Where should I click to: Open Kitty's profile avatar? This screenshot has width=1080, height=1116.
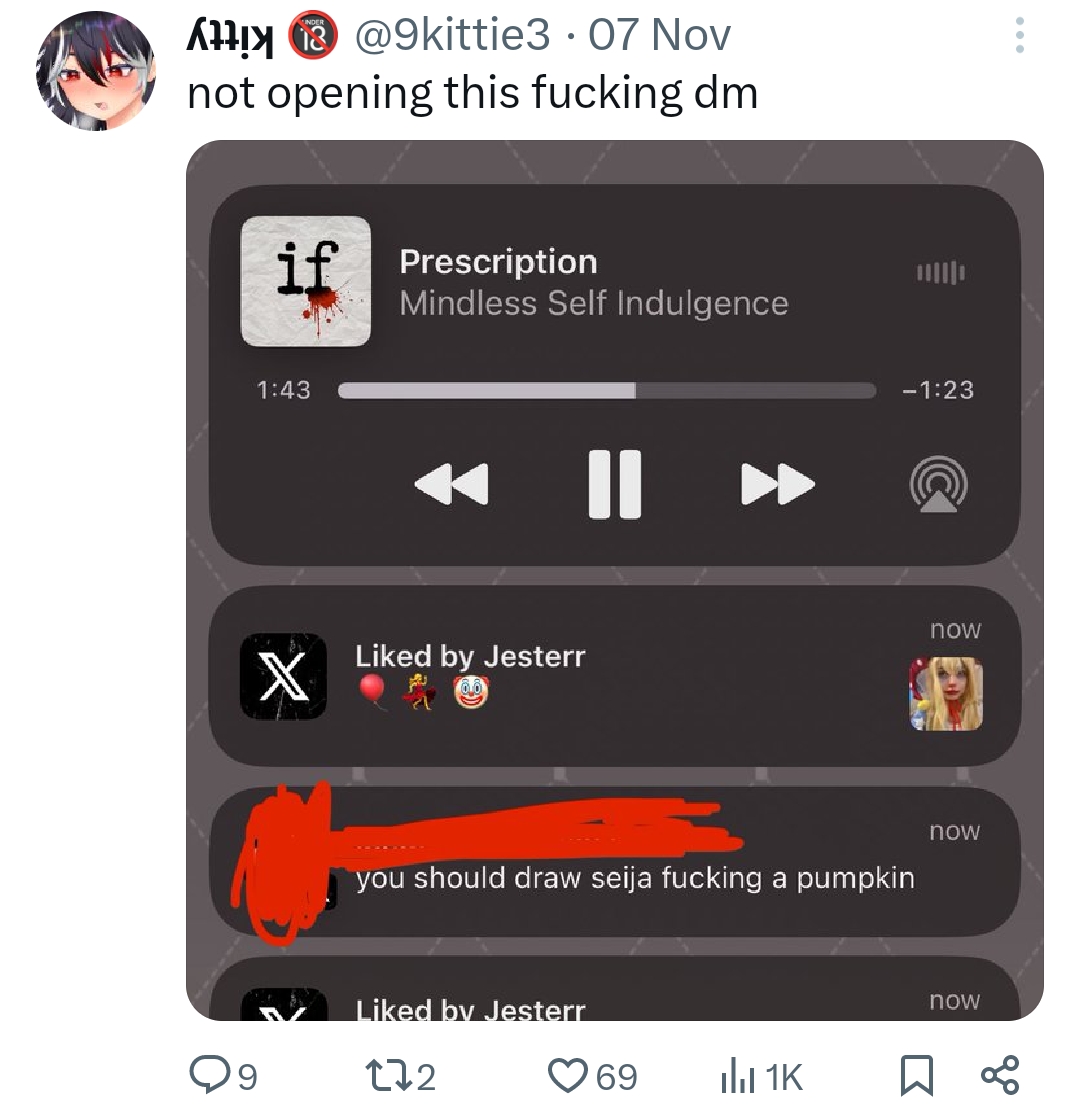click(96, 71)
